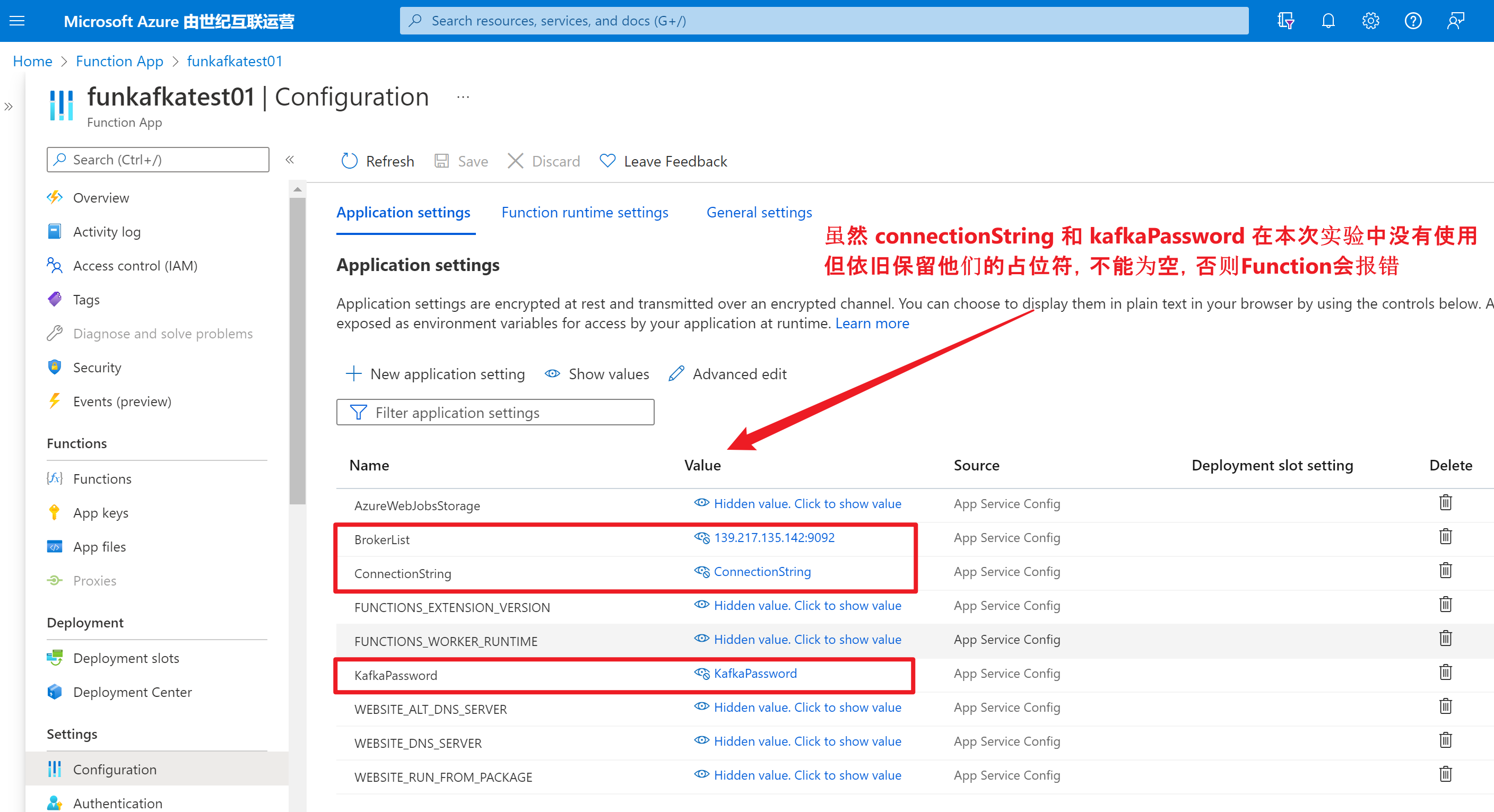The height and width of the screenshot is (812, 1494).
Task: Delete the BrokerList setting with trash icon
Action: [x=1445, y=537]
